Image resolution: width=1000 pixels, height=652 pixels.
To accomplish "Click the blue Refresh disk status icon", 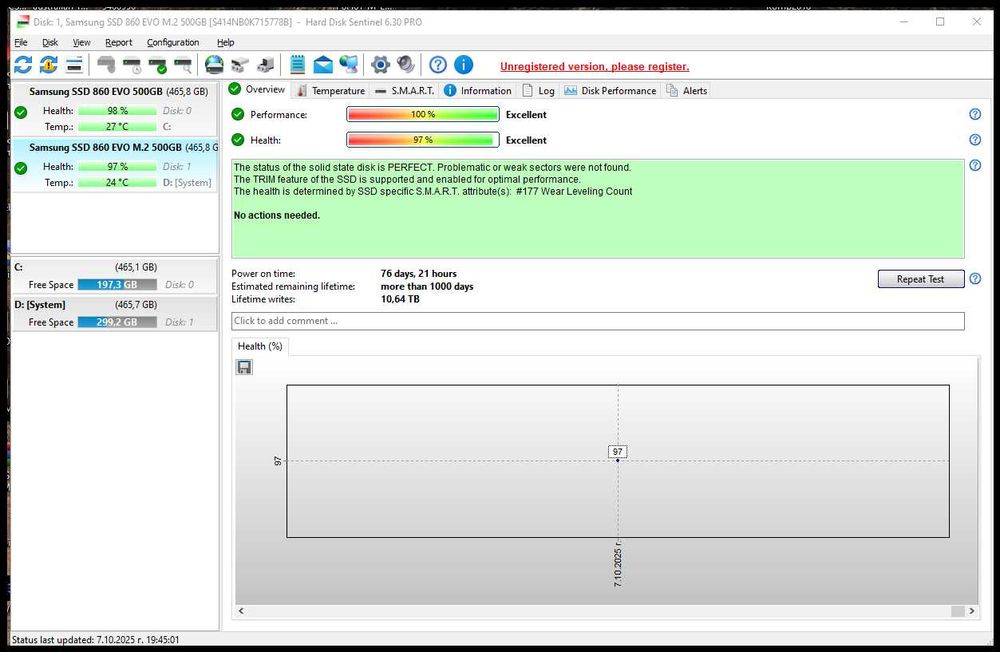I will 23,64.
